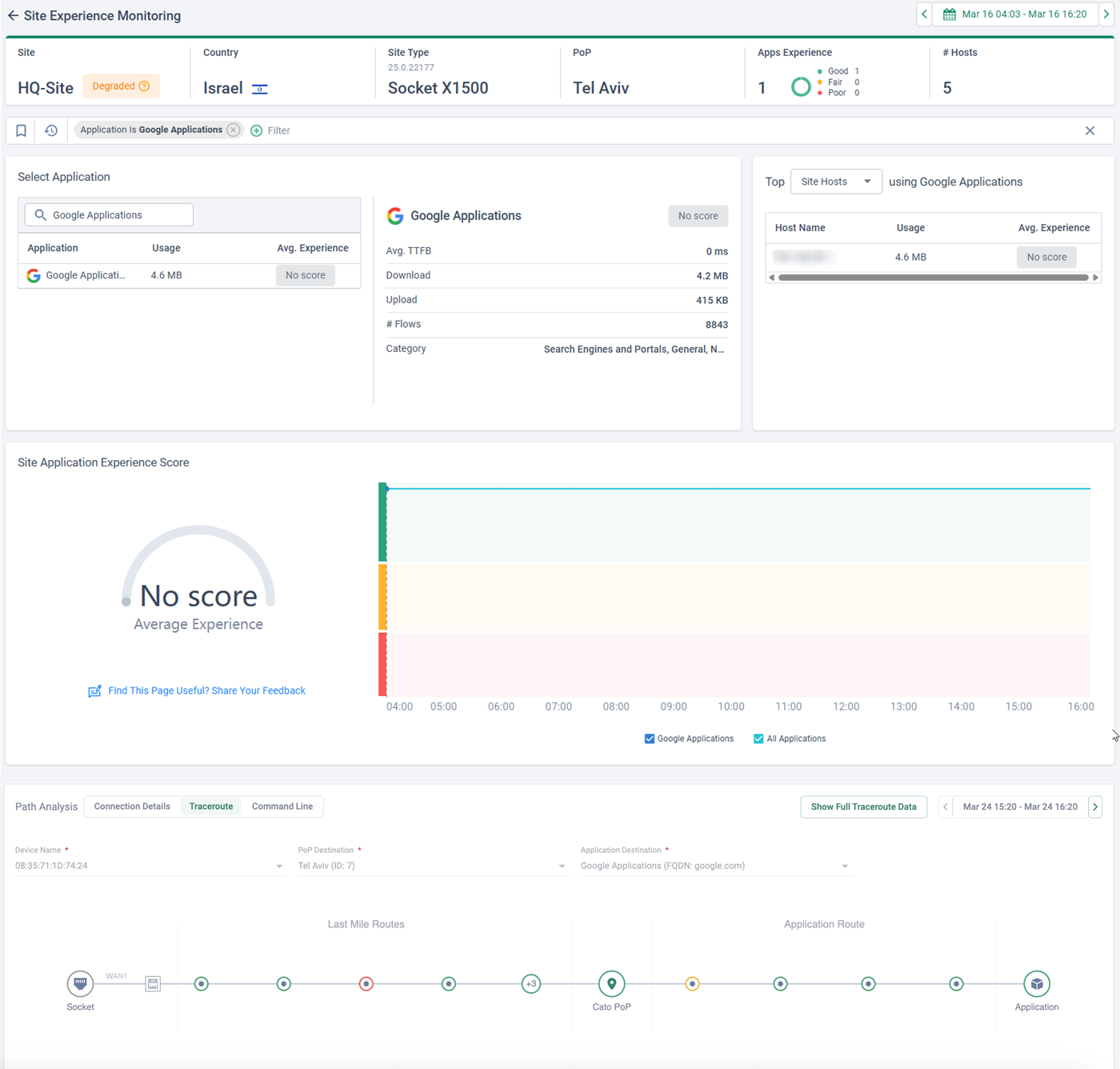Click Show Full Traceroute Data button
The image size is (1120, 1069).
[x=864, y=807]
